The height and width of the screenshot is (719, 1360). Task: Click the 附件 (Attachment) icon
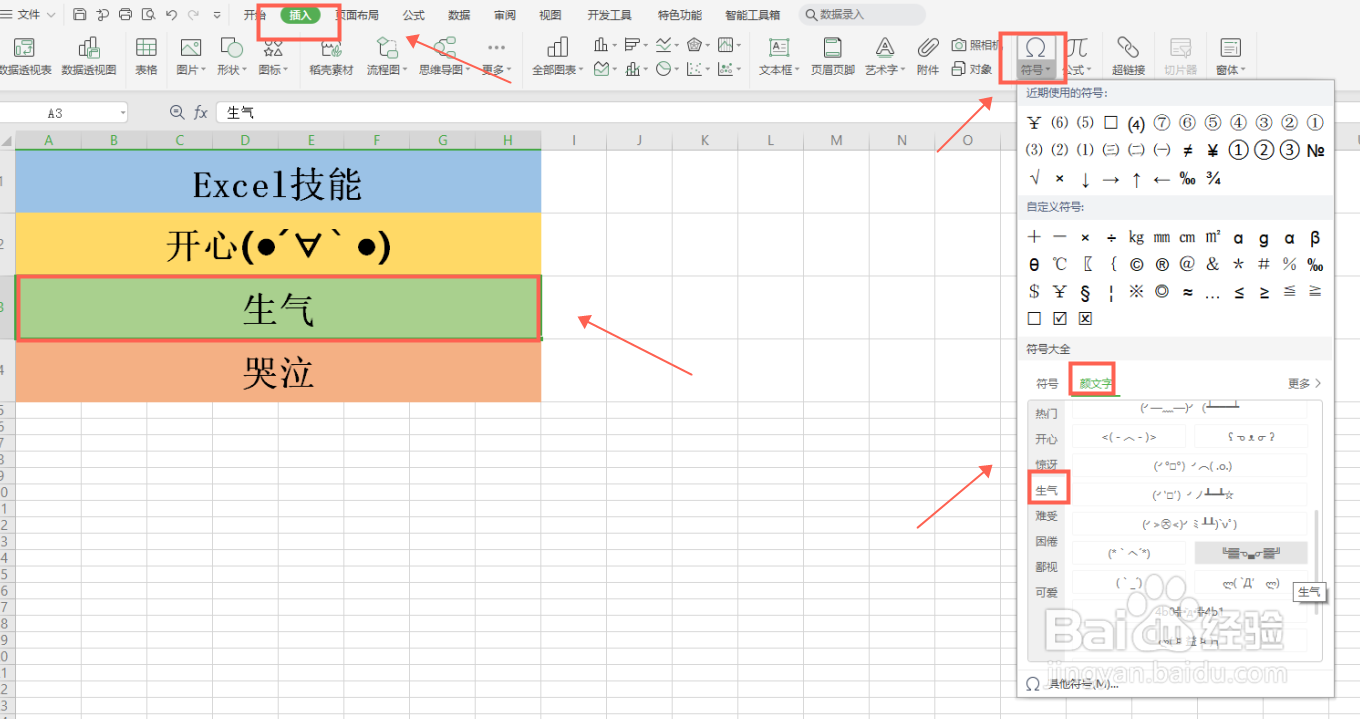point(927,55)
